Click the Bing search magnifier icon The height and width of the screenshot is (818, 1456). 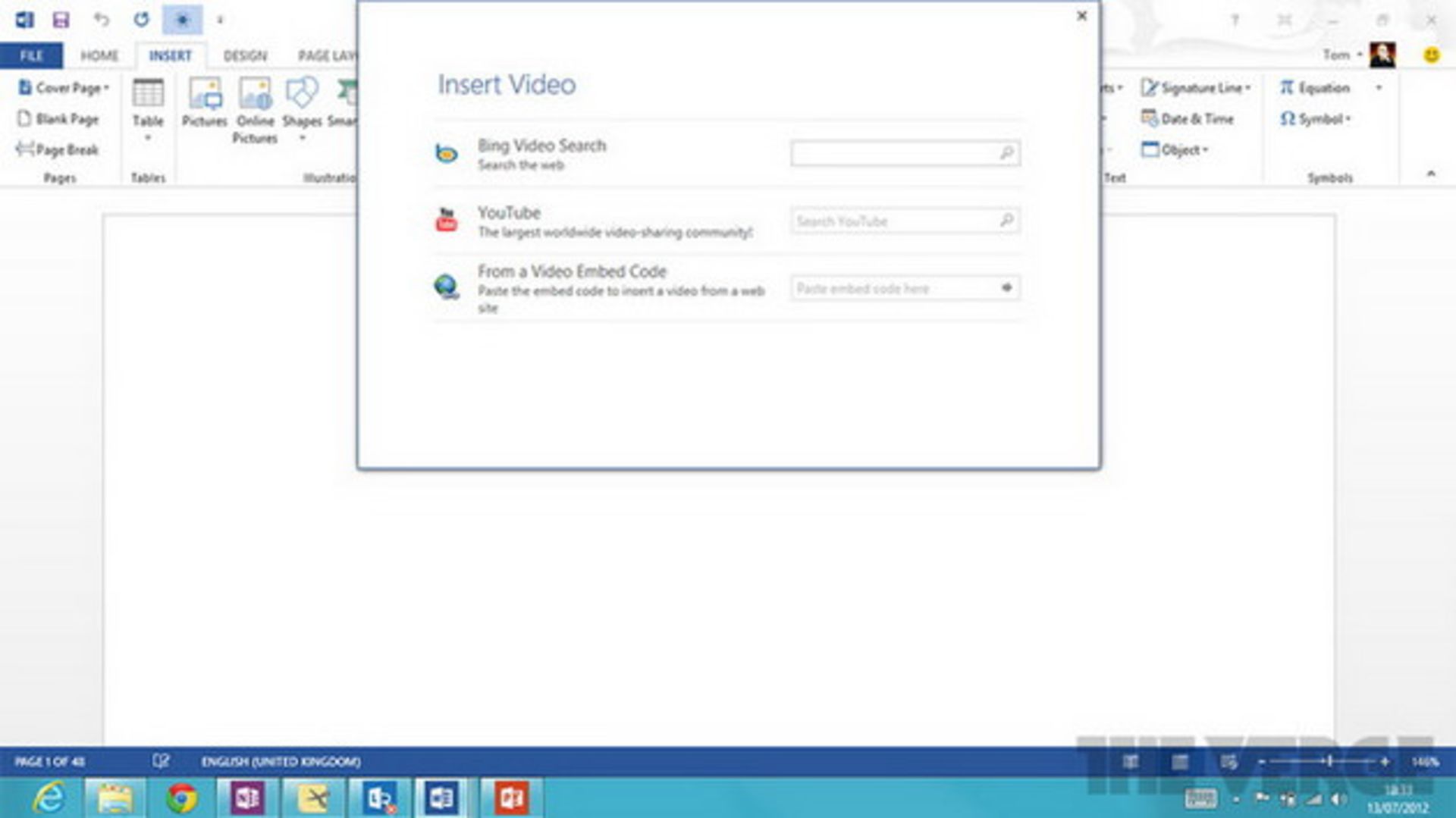coord(1006,153)
